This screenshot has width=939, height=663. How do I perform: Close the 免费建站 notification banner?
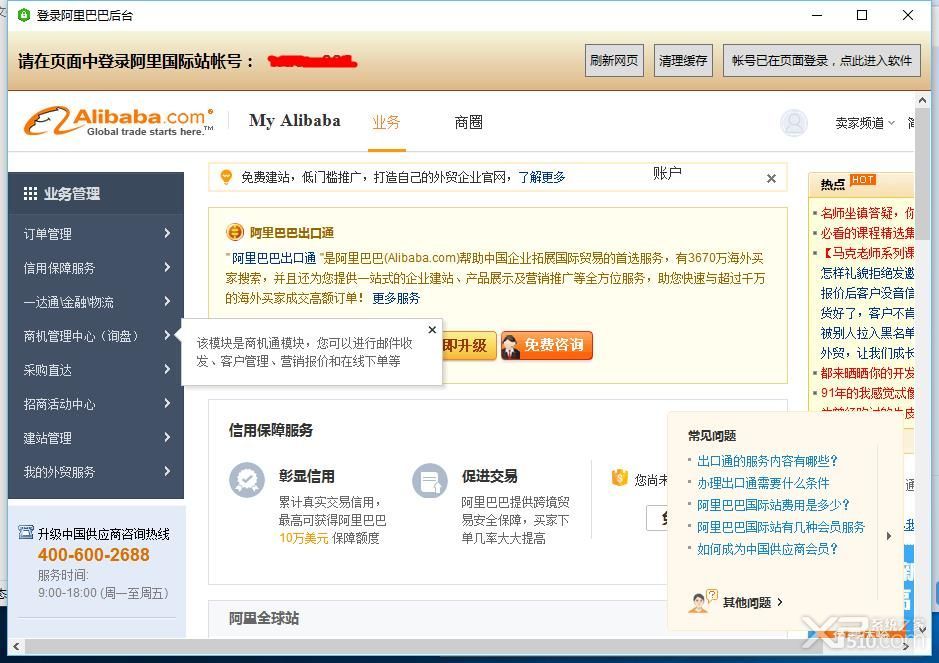pyautogui.click(x=771, y=178)
